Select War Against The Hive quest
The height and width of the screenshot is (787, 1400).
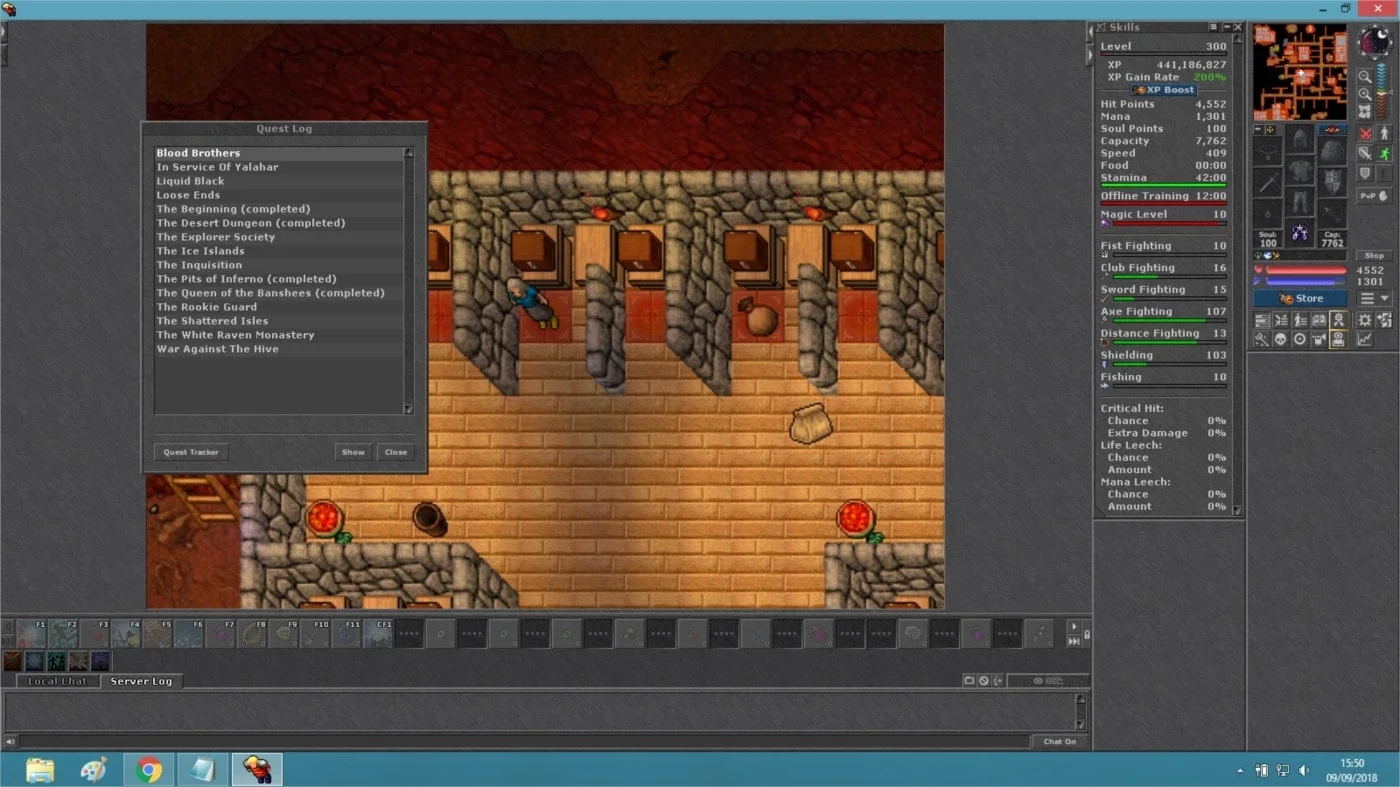tap(279, 349)
